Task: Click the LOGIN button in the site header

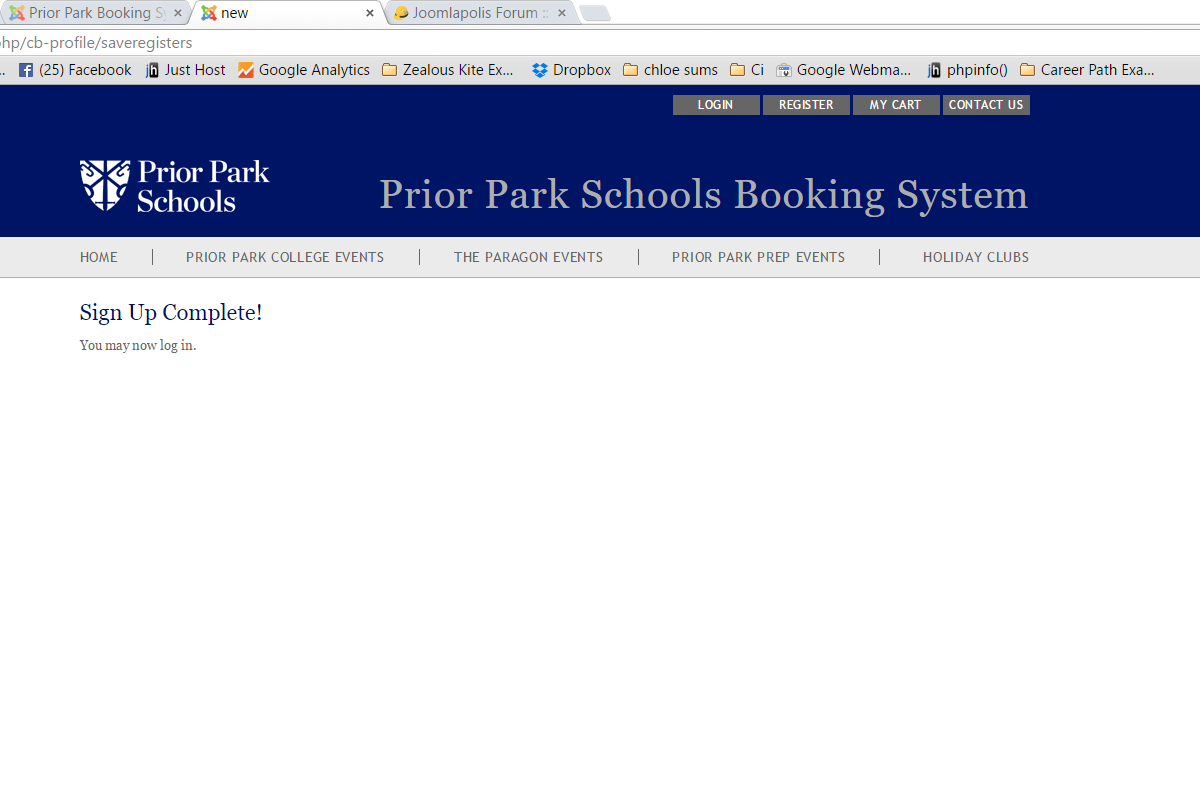Action: point(716,105)
